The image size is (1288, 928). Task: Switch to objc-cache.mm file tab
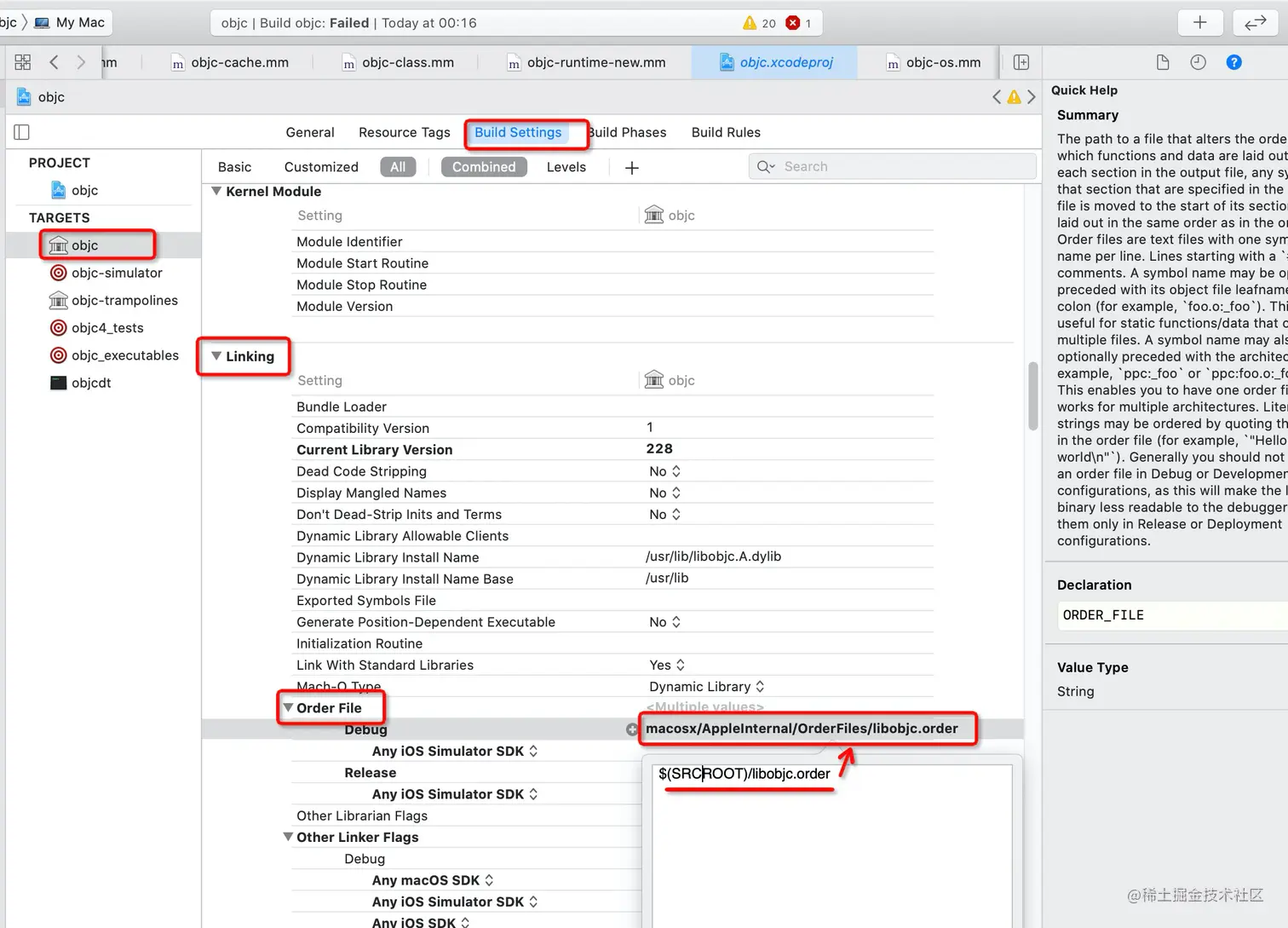pyautogui.click(x=230, y=62)
